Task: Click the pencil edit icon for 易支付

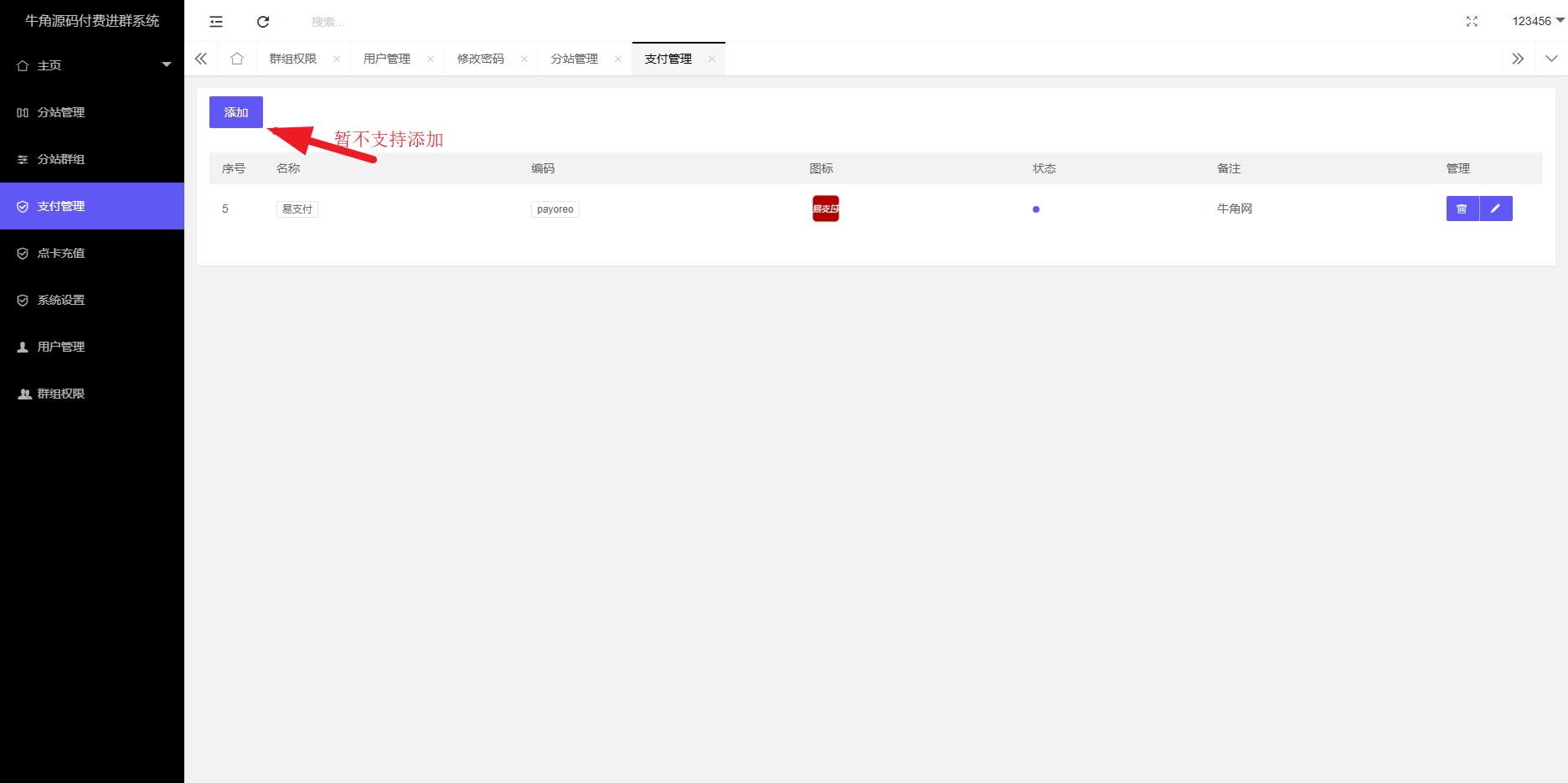Action: 1496,209
